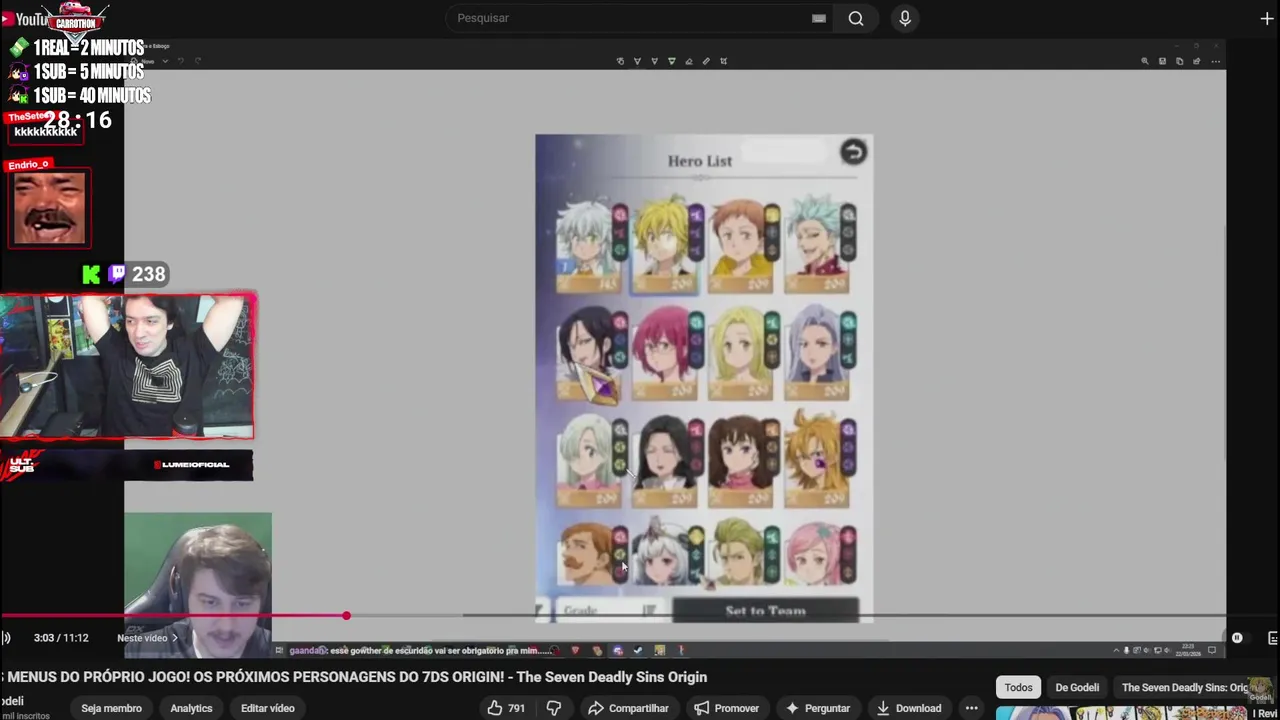Click the zoom magnifier in snip toolbar
The width and height of the screenshot is (1280, 720).
(1145, 61)
